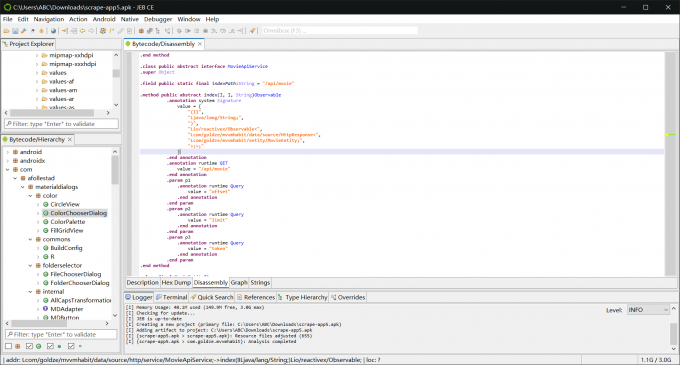Switch to the Graph tab
680x365 pixels.
coord(239,283)
